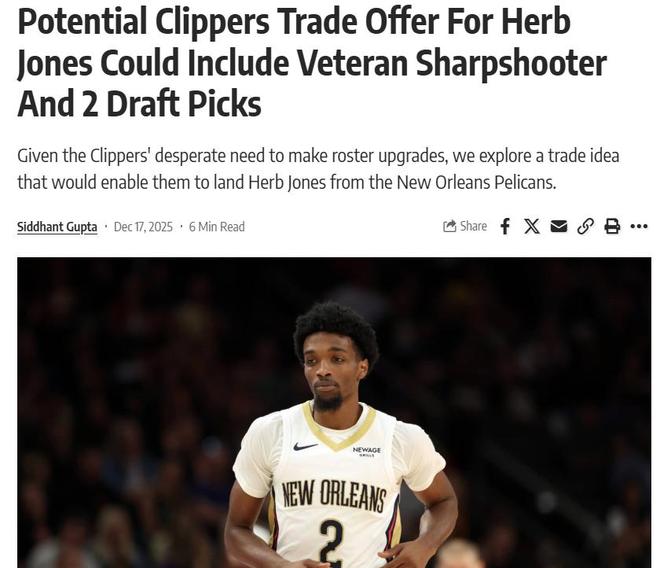The height and width of the screenshot is (568, 660).
Task: Copy article link with chain icon
Action: [x=585, y=227]
